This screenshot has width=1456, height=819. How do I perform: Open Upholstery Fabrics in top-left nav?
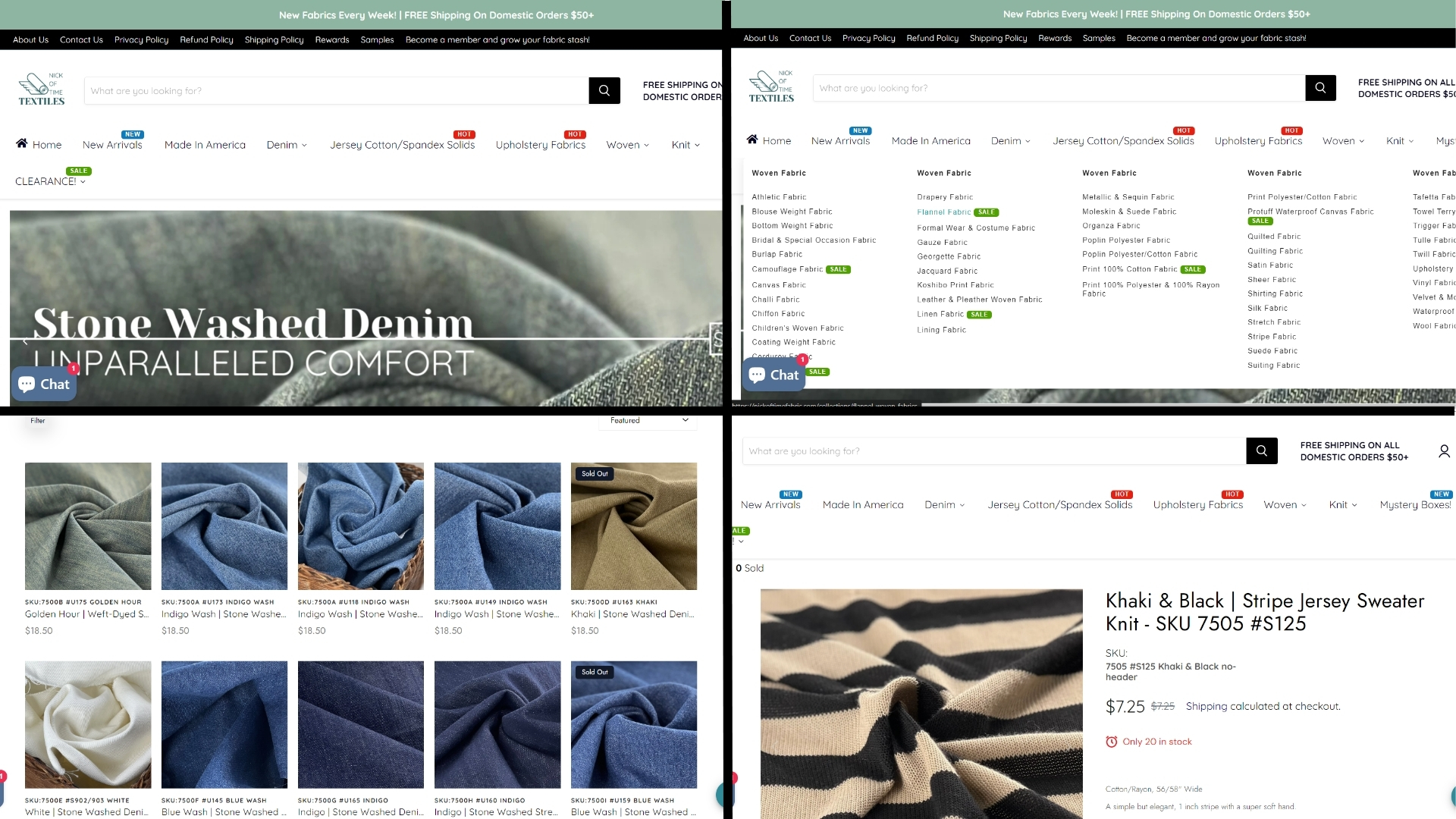tap(540, 145)
